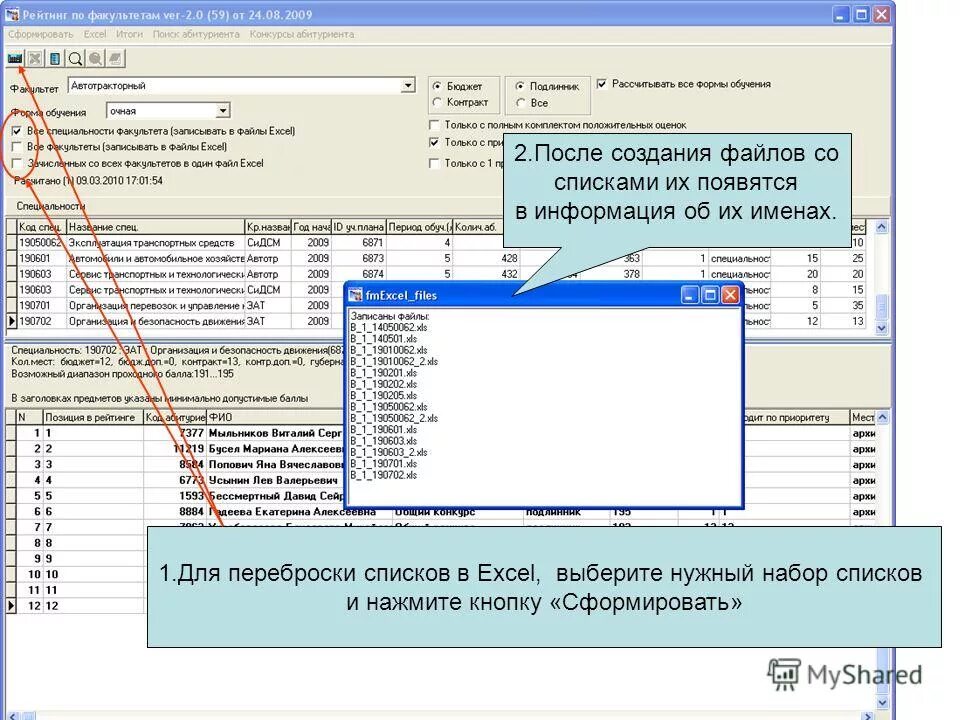
Task: Click the greyed-out Excel export toolbar icon
Action: tap(35, 59)
